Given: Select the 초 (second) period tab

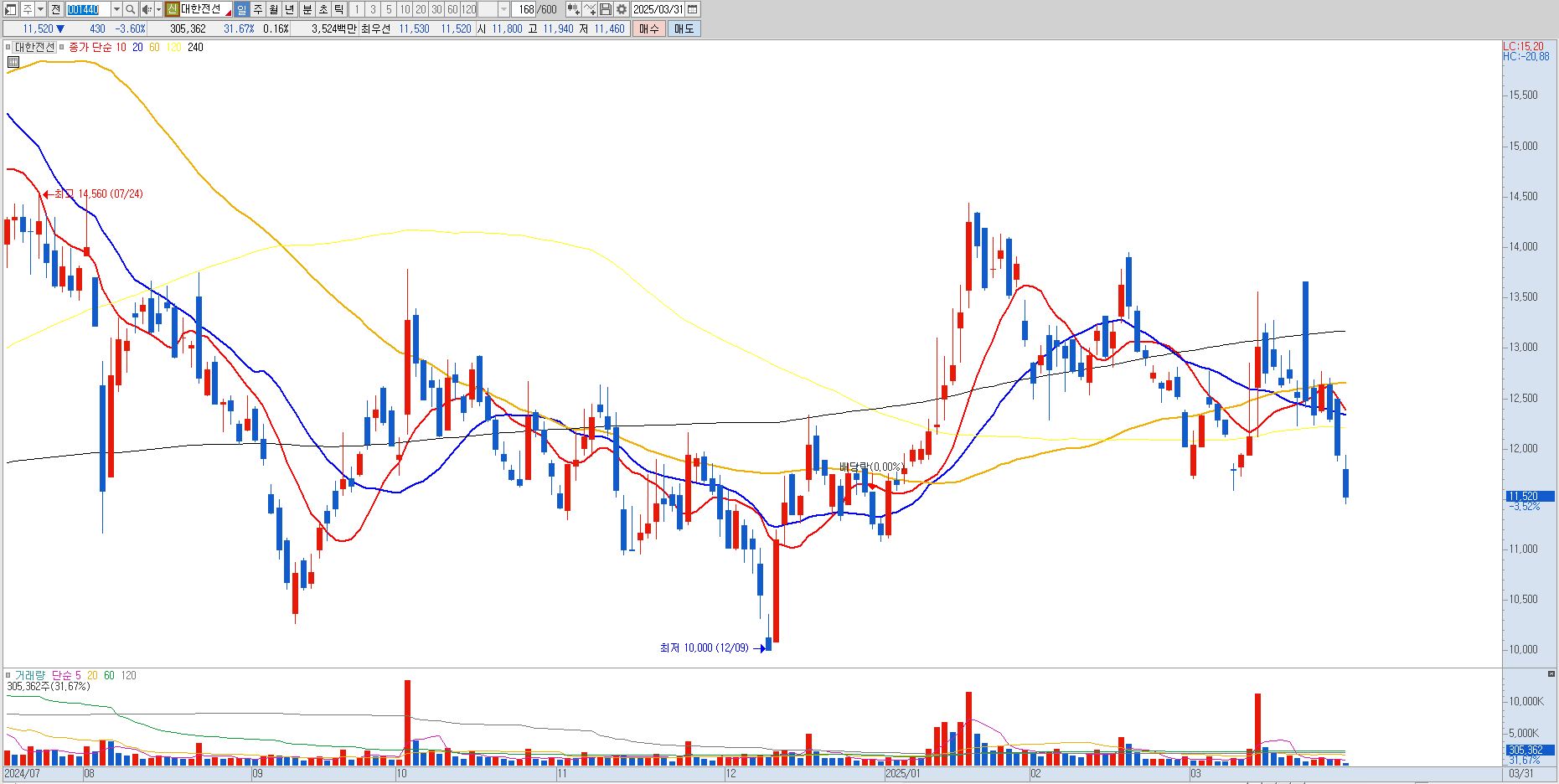Looking at the screenshot, I should [x=323, y=9].
